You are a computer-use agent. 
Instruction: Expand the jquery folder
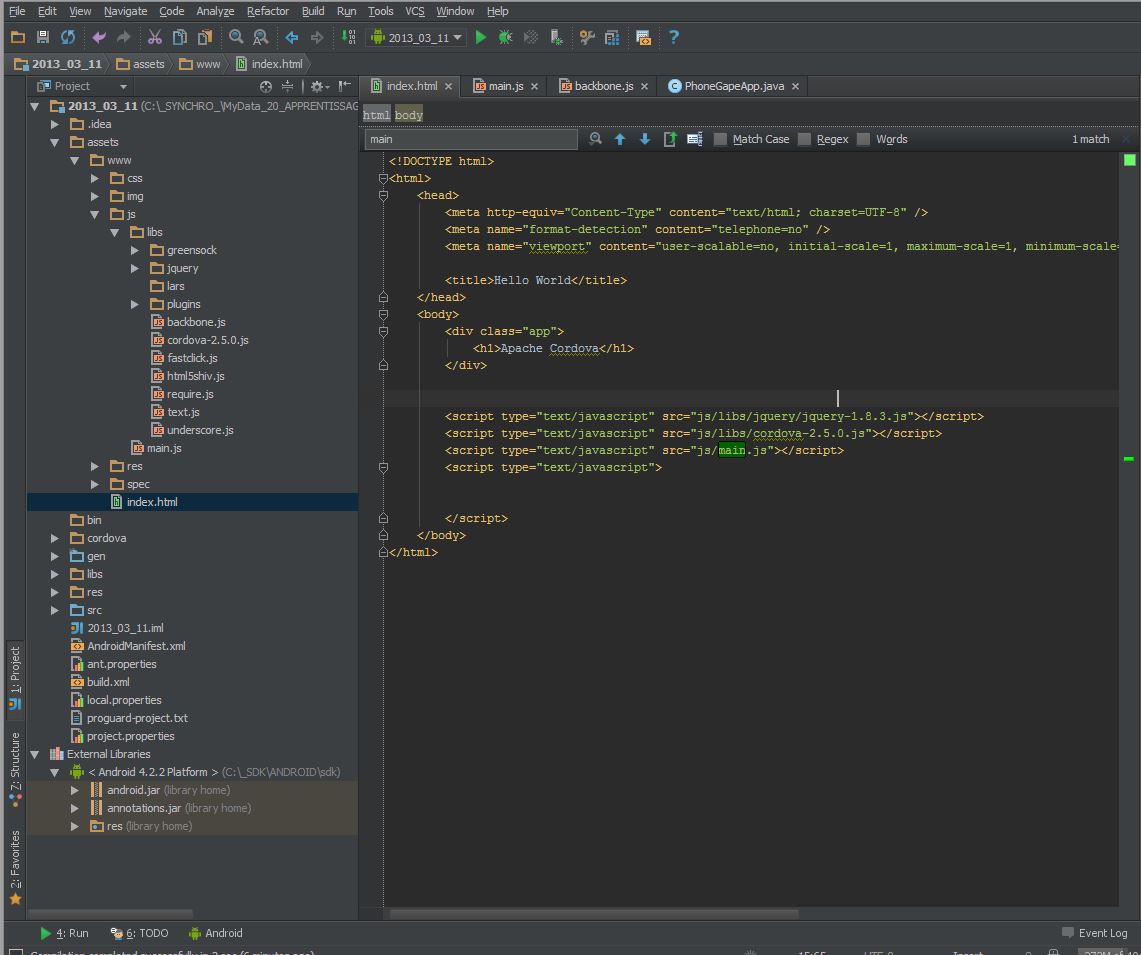(x=135, y=269)
